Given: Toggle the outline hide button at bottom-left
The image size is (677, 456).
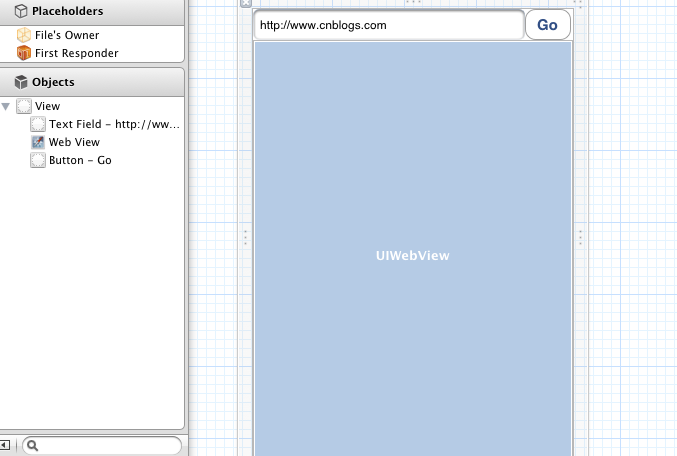Looking at the screenshot, I should 5,445.
